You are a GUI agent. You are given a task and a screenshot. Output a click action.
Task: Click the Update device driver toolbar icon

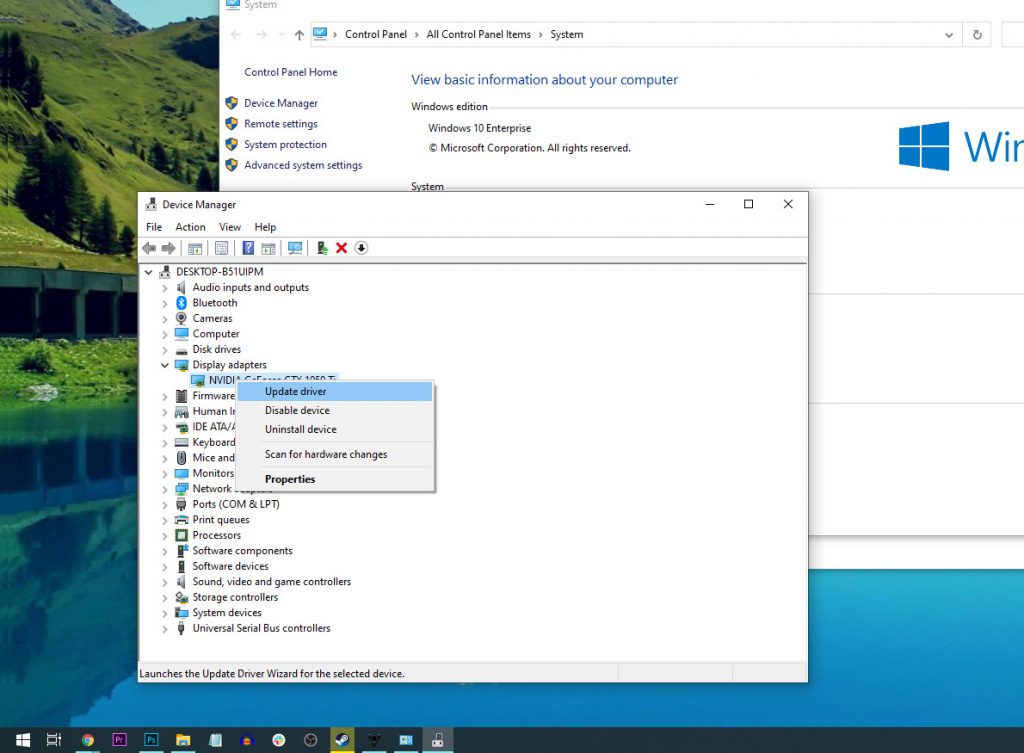[322, 248]
